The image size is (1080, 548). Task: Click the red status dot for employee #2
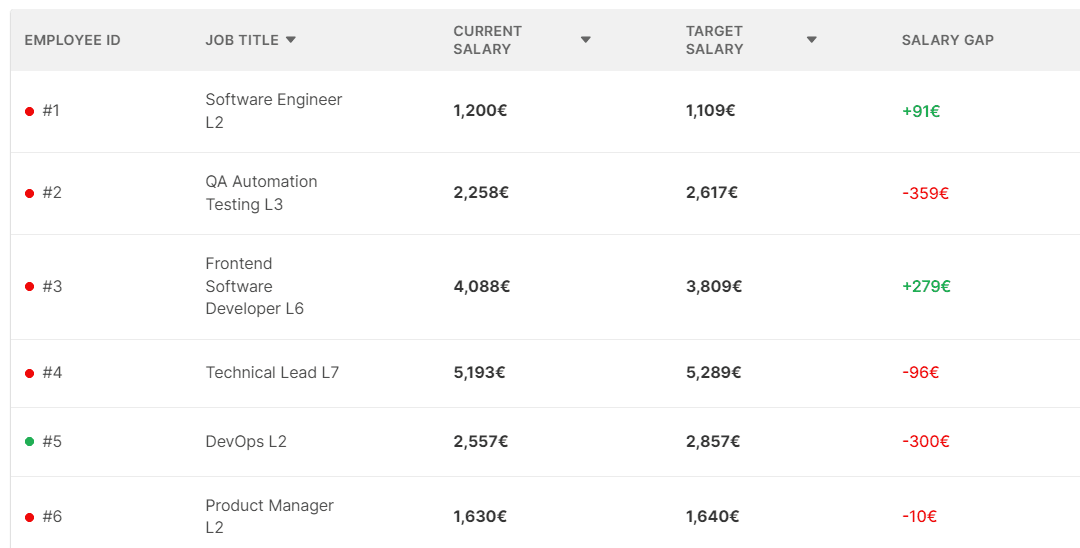(x=30, y=193)
